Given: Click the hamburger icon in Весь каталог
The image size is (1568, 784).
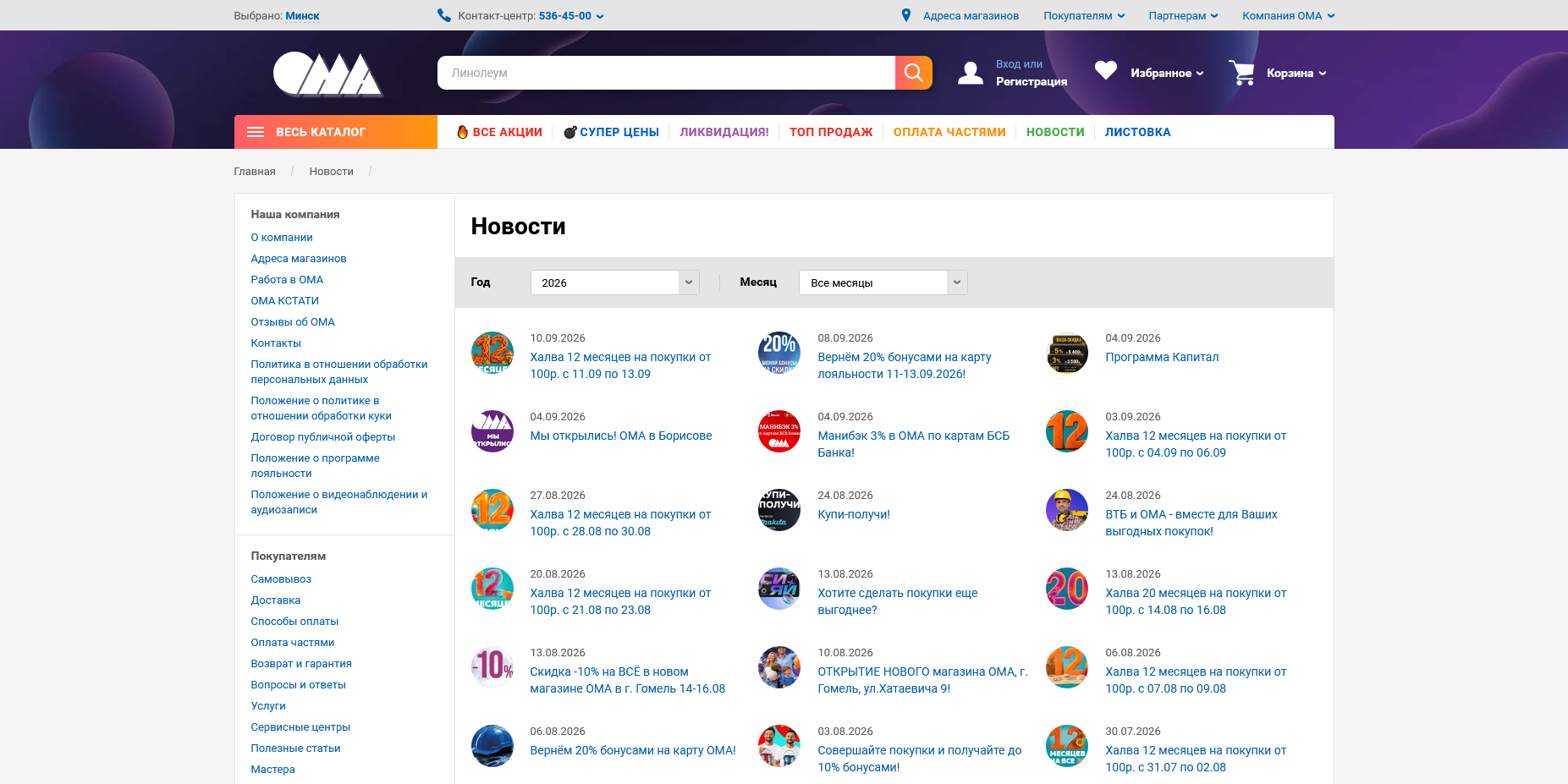Looking at the screenshot, I should pyautogui.click(x=256, y=132).
